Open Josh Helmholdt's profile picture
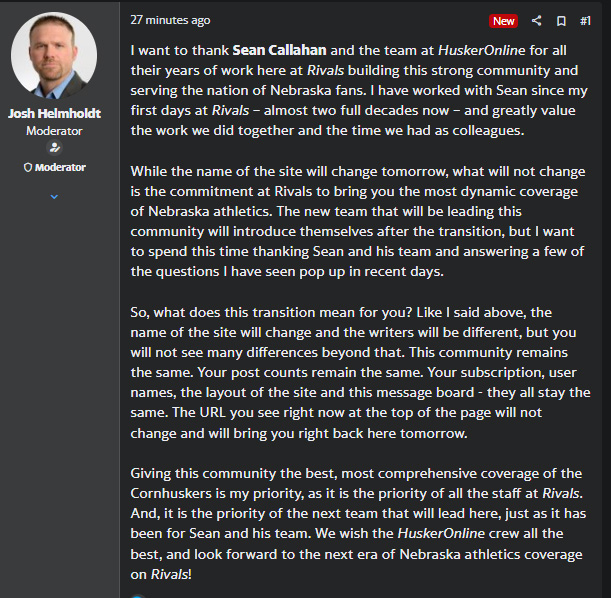The image size is (611, 598). (x=54, y=55)
